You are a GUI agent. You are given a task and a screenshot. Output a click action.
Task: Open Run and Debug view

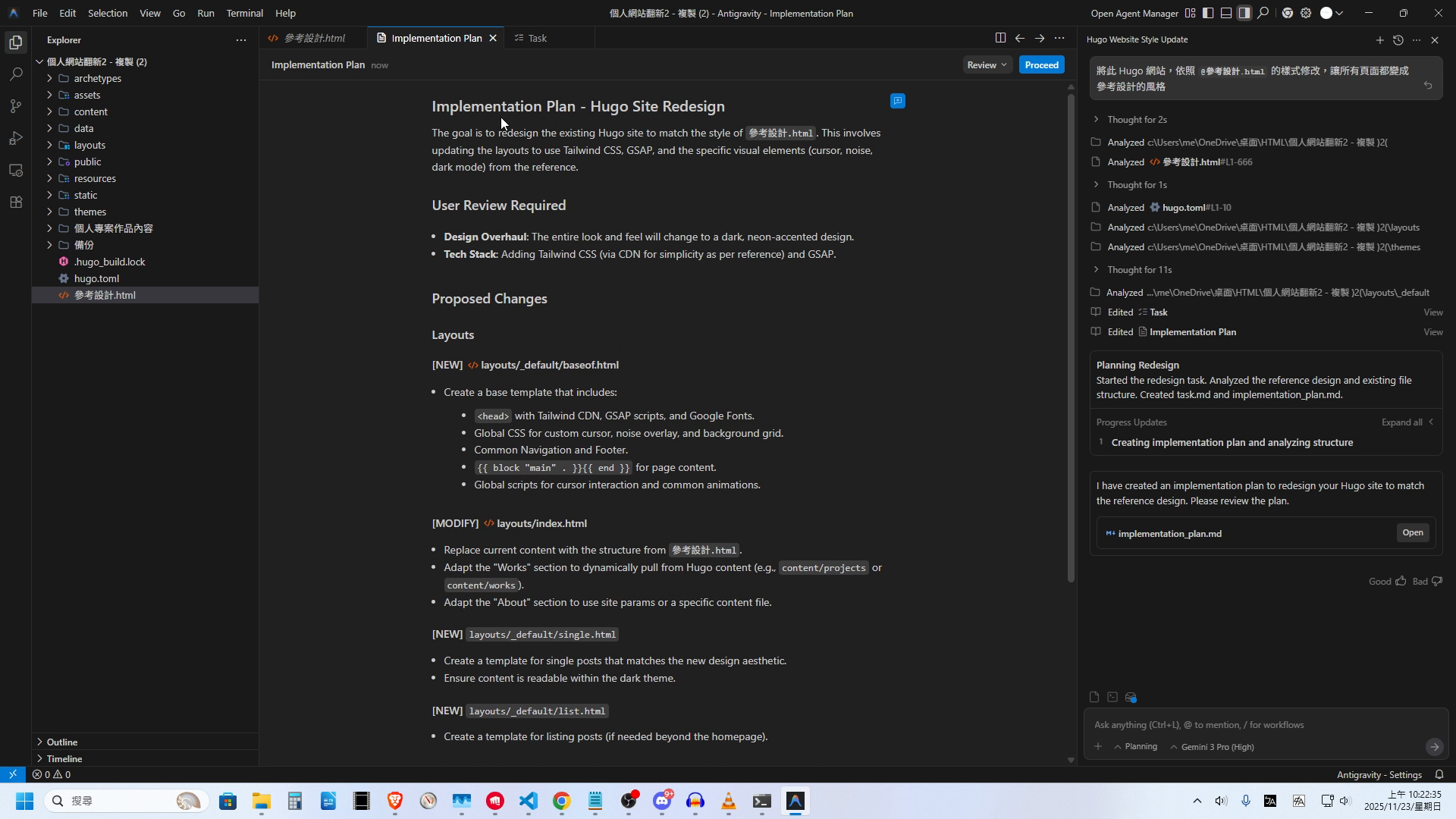16,138
